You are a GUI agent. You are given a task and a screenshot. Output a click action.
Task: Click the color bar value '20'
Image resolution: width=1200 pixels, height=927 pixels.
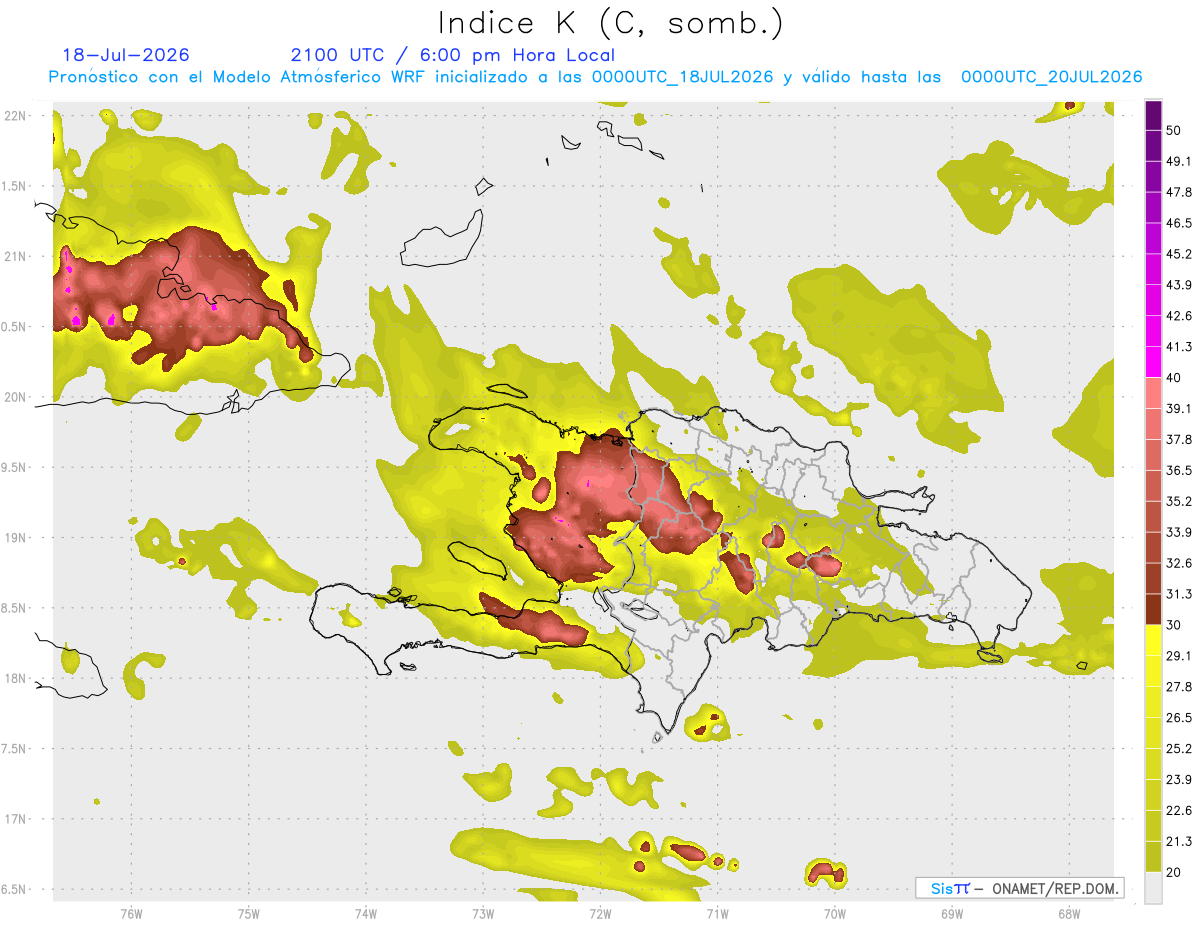1175,872
